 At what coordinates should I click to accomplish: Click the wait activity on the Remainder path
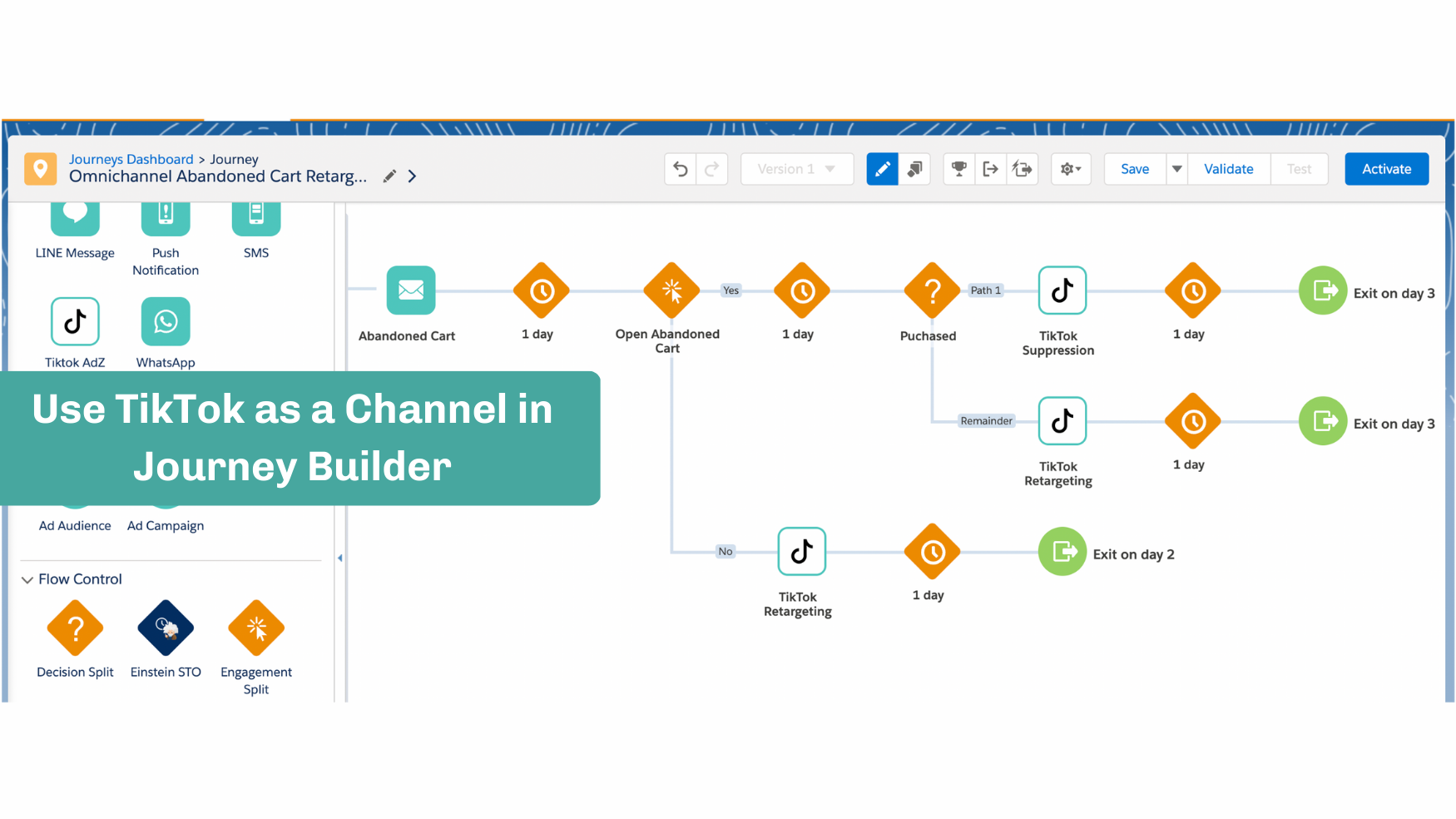(x=1193, y=421)
